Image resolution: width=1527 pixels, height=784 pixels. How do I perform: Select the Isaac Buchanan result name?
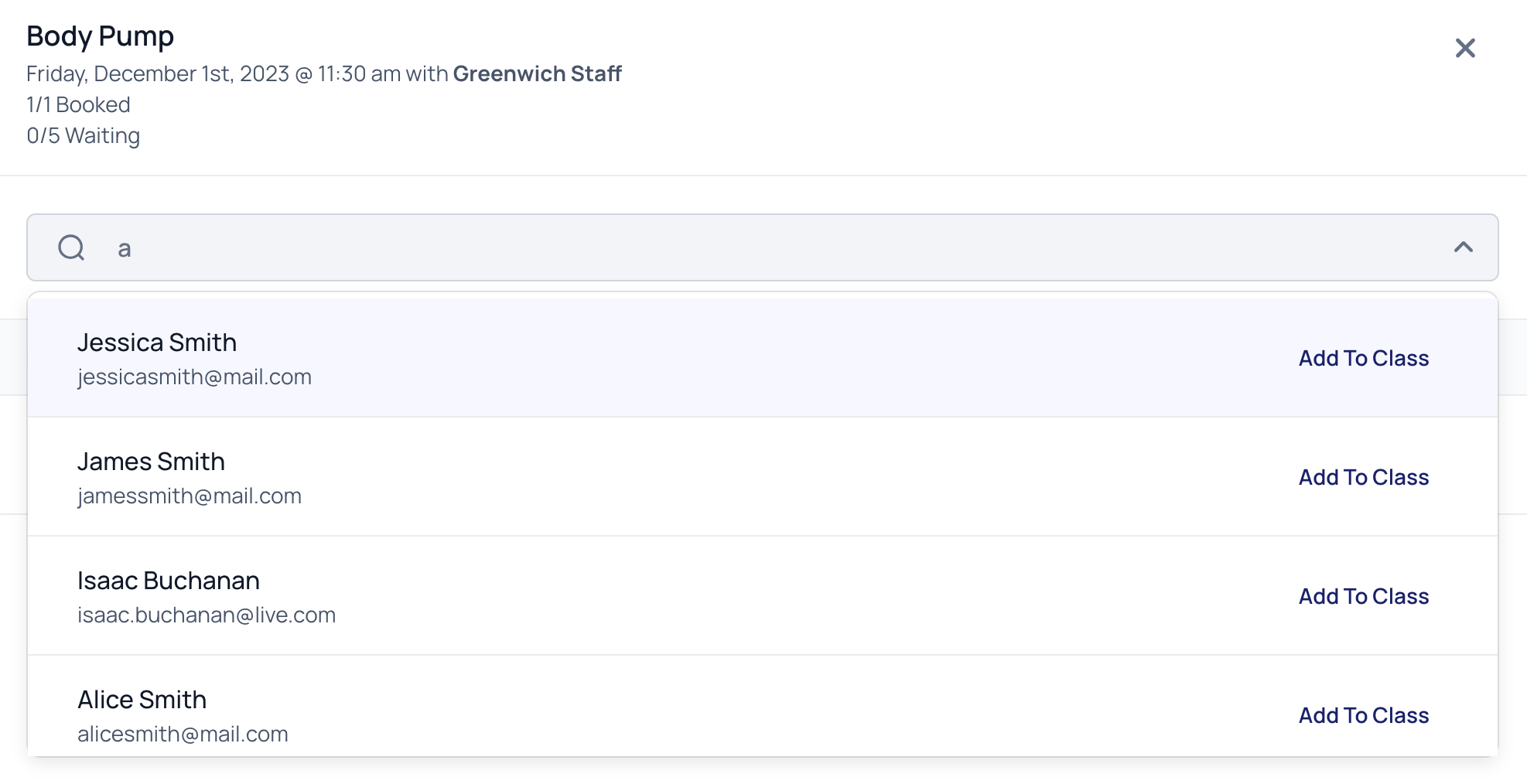click(169, 581)
